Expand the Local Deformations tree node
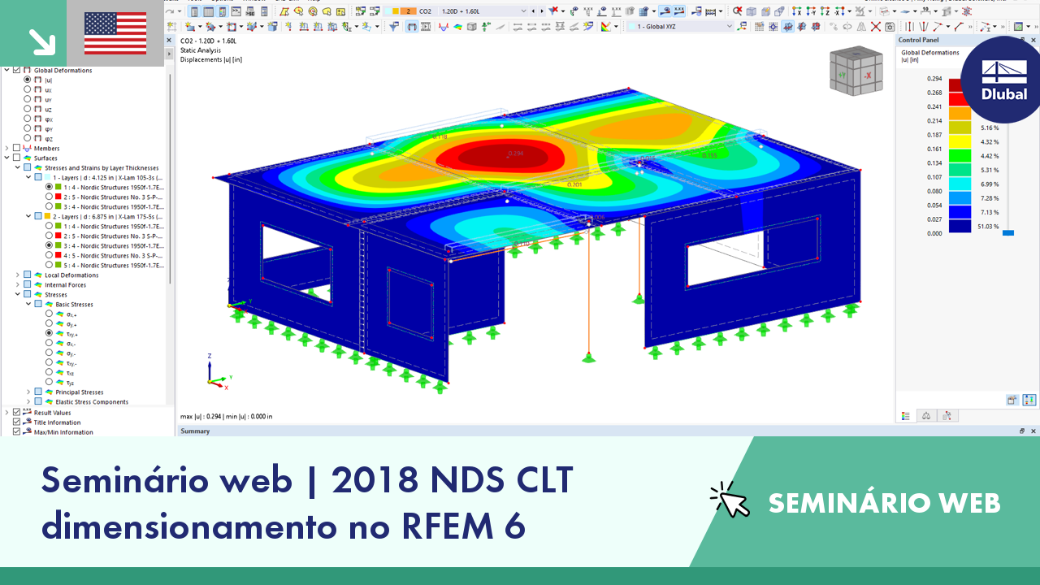The image size is (1040, 585). tap(17, 275)
